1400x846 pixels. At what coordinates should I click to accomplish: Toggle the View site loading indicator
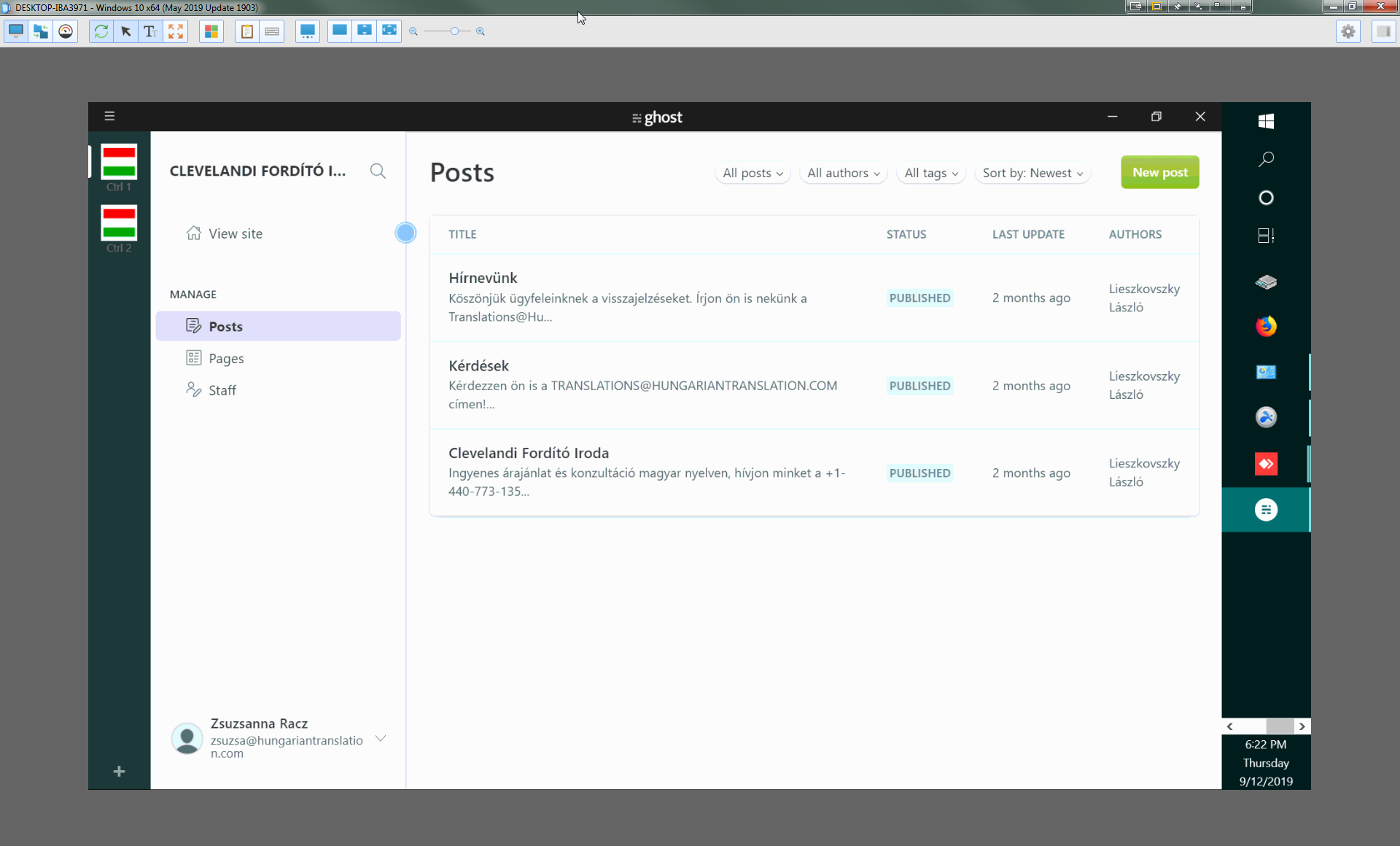[x=406, y=232]
